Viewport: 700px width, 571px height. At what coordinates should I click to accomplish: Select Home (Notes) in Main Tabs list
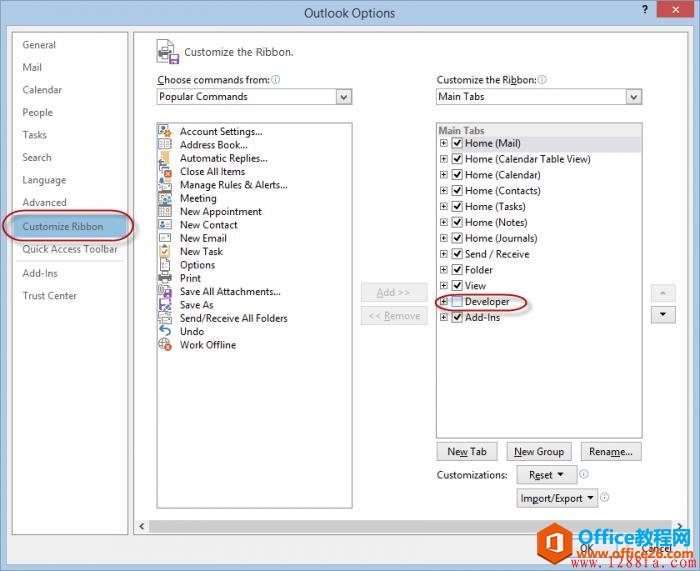(496, 222)
